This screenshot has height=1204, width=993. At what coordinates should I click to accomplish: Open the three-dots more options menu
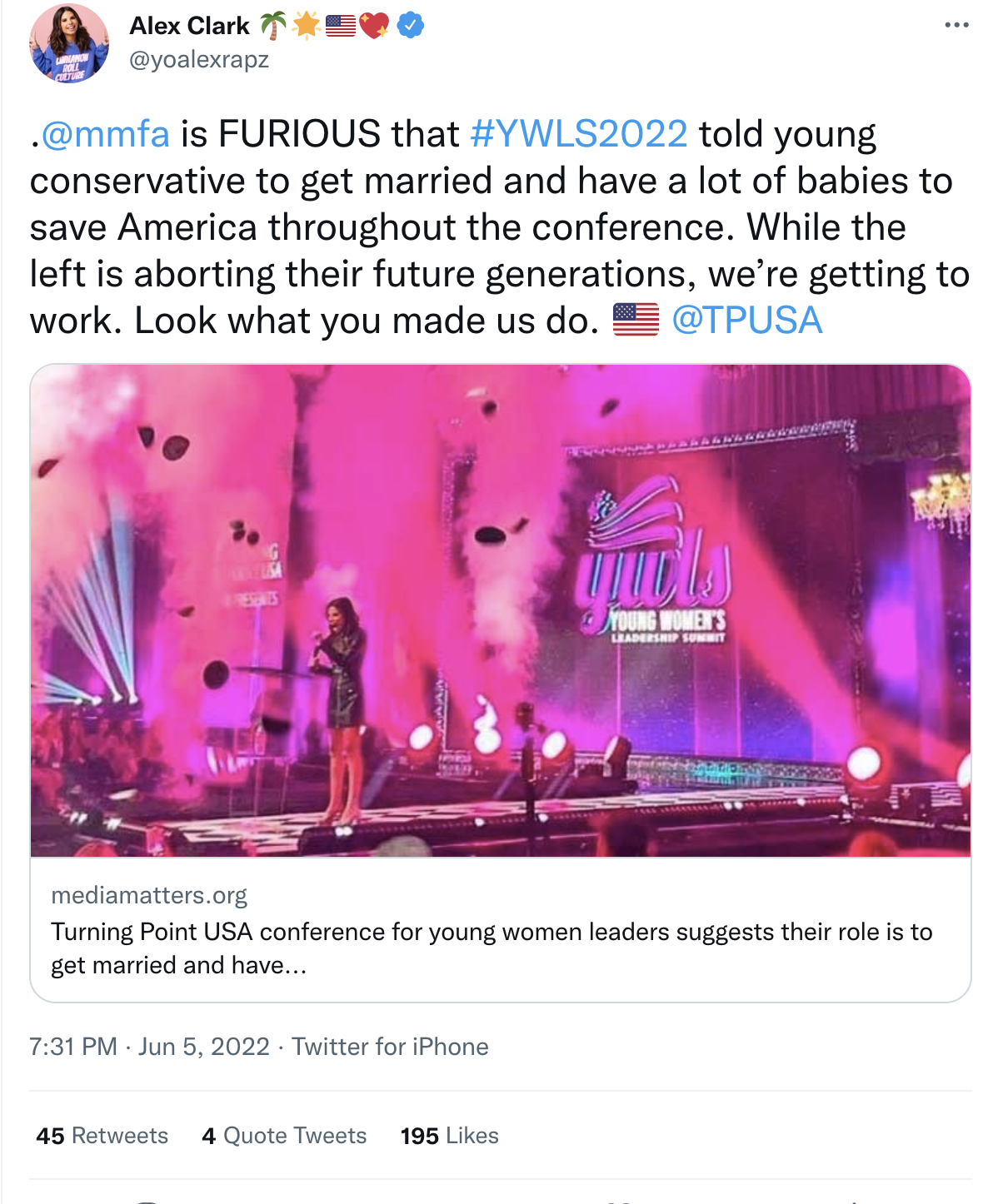(956, 25)
